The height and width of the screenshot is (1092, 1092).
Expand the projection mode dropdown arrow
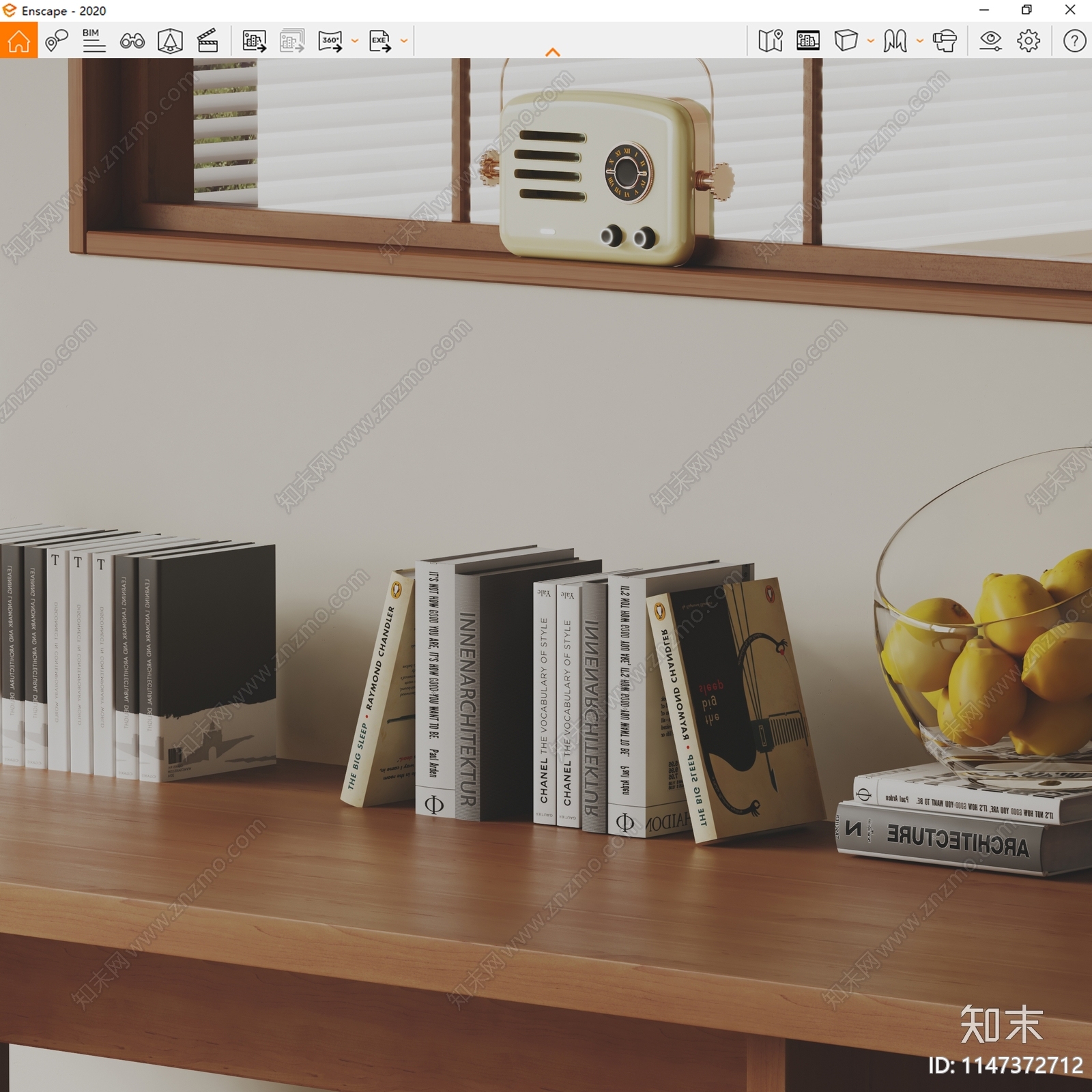871,41
